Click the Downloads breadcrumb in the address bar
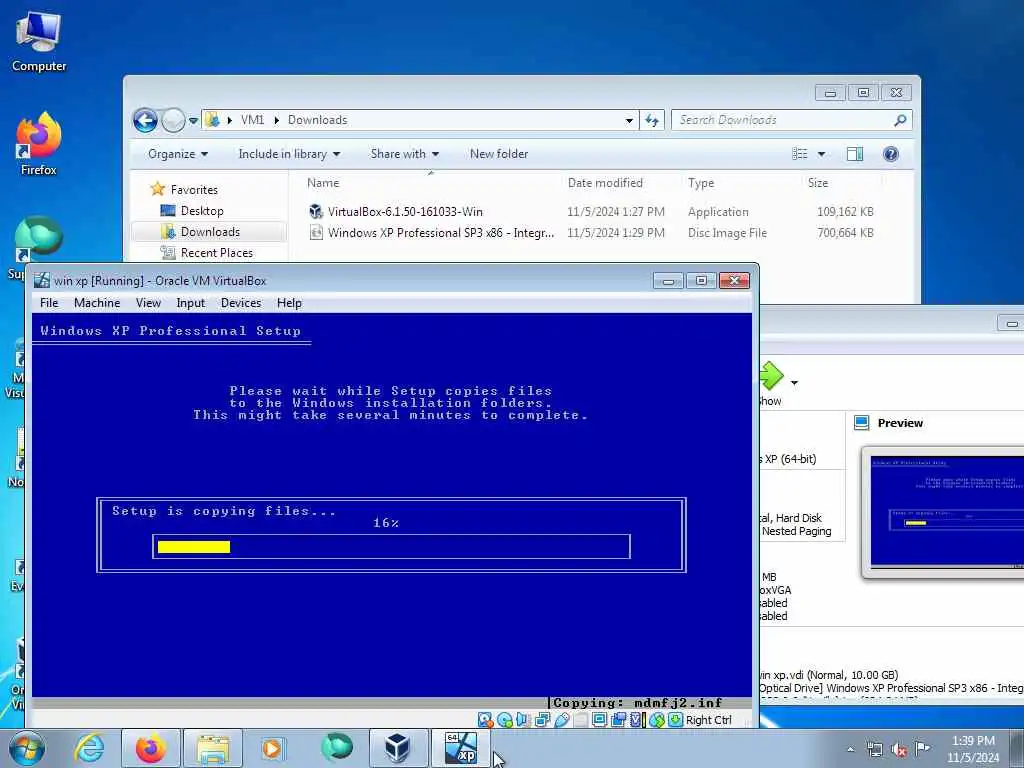 (x=317, y=120)
